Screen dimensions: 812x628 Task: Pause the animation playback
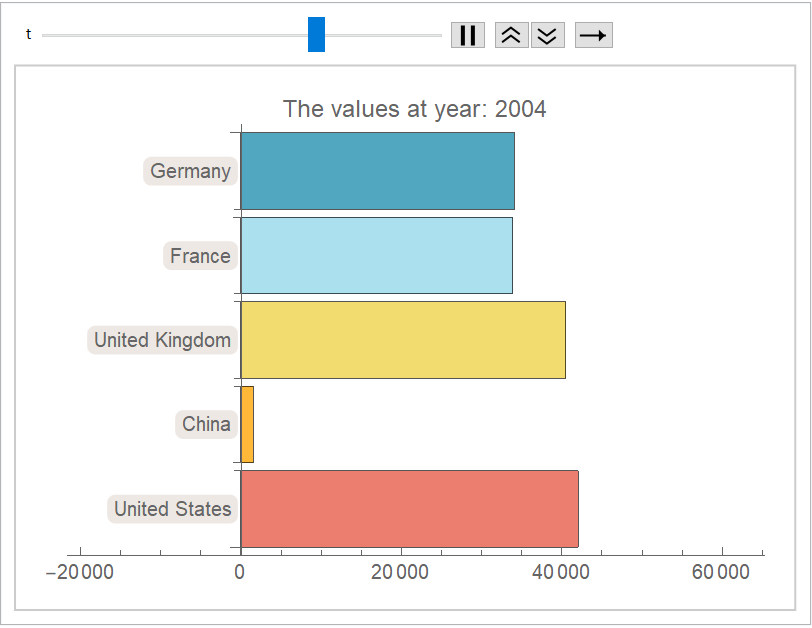point(467,35)
